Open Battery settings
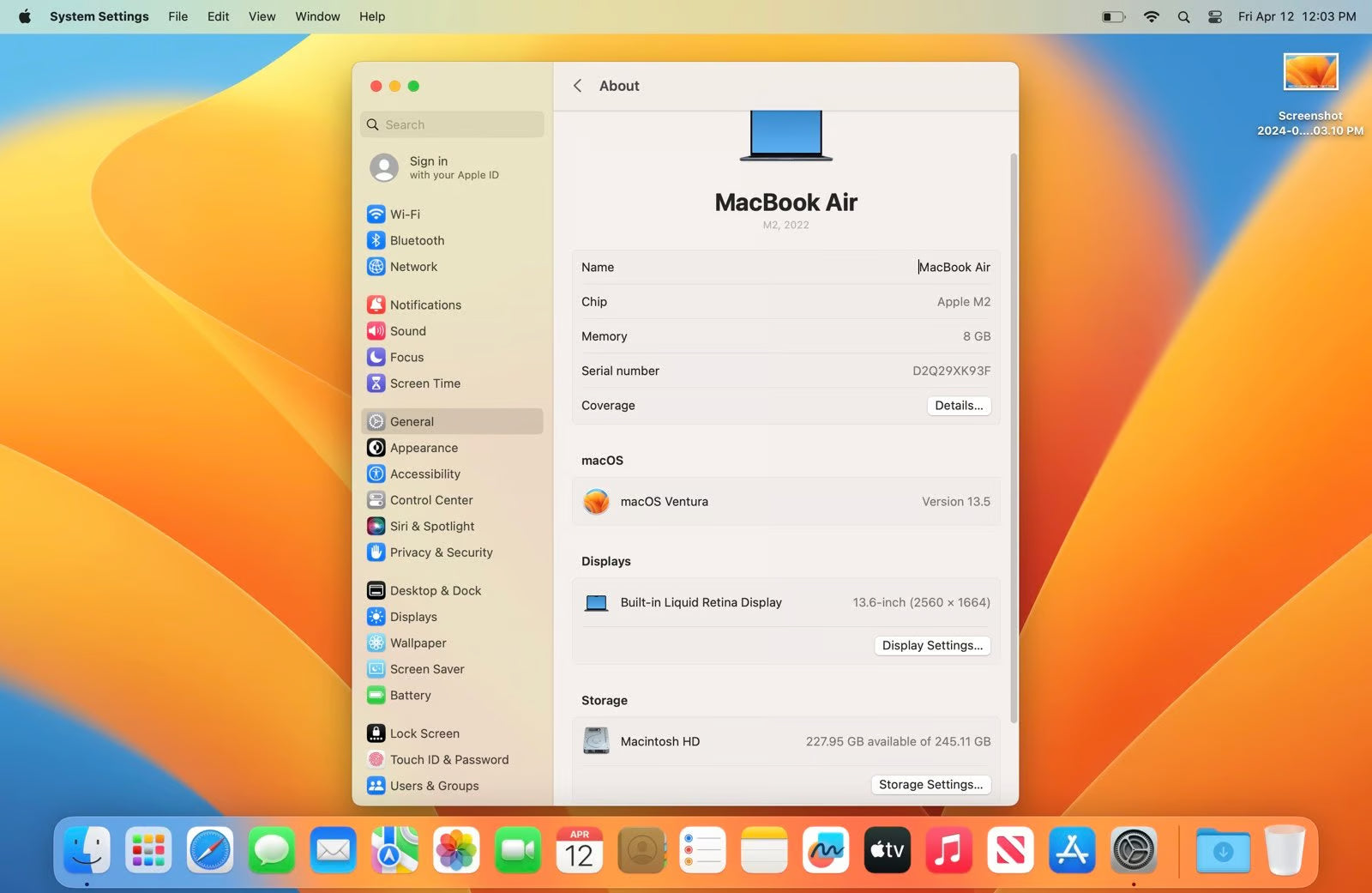Viewport: 1372px width, 893px height. click(x=410, y=695)
